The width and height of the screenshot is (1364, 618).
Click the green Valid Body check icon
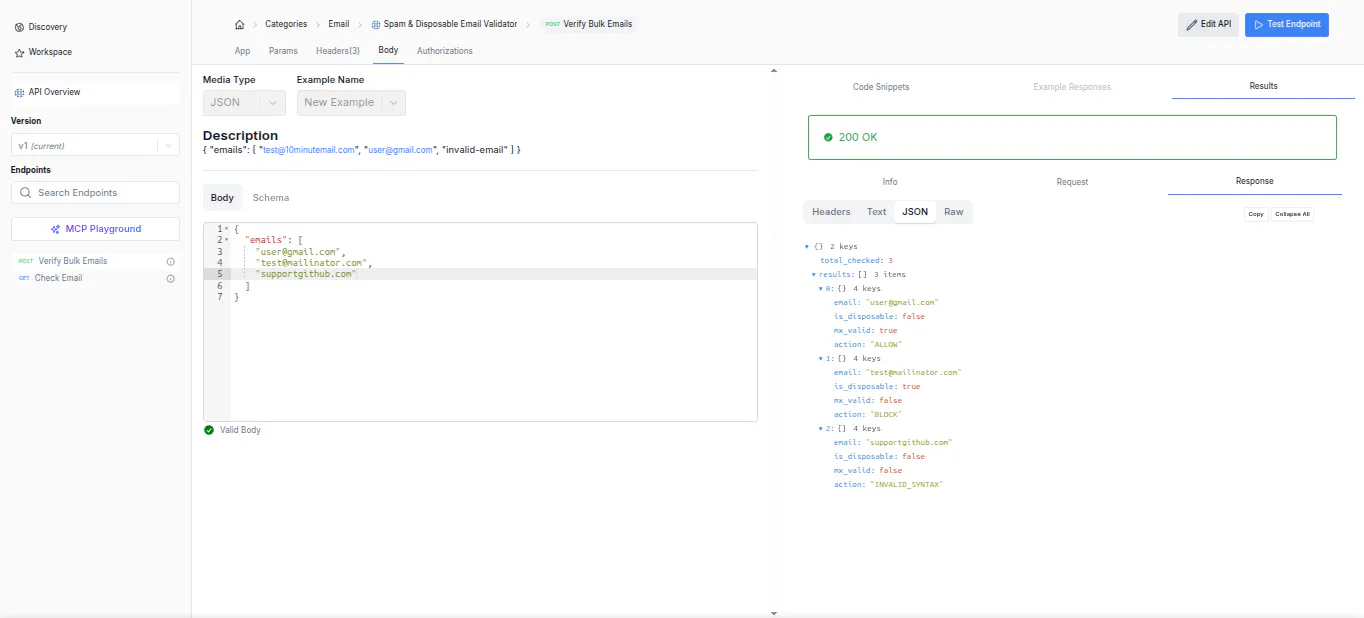click(209, 430)
